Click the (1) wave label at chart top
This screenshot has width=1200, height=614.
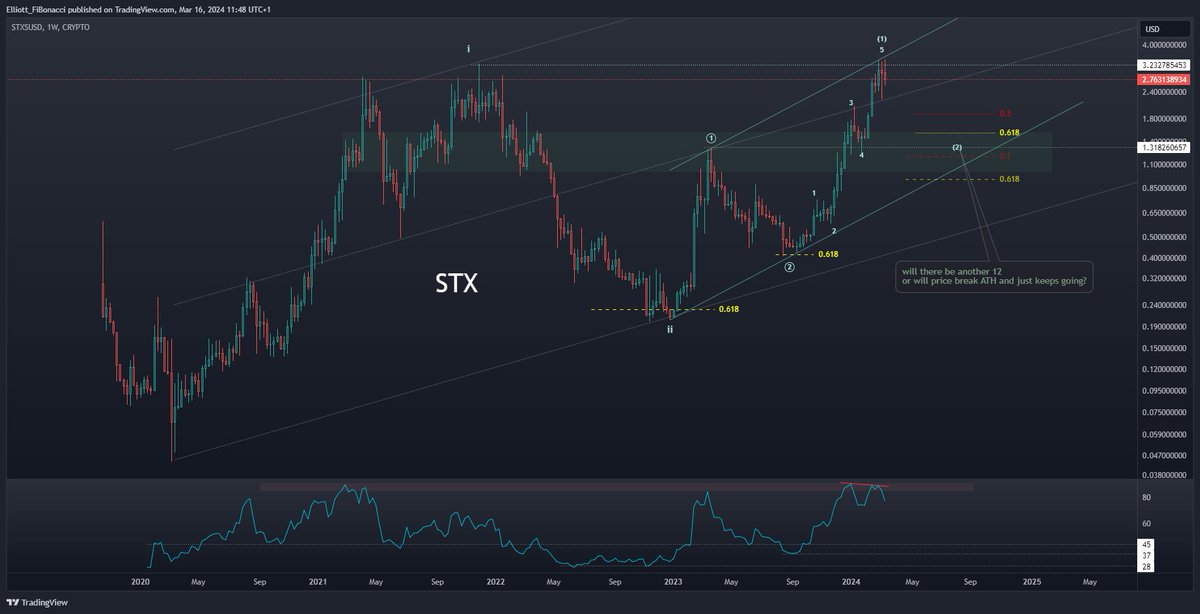(882, 38)
